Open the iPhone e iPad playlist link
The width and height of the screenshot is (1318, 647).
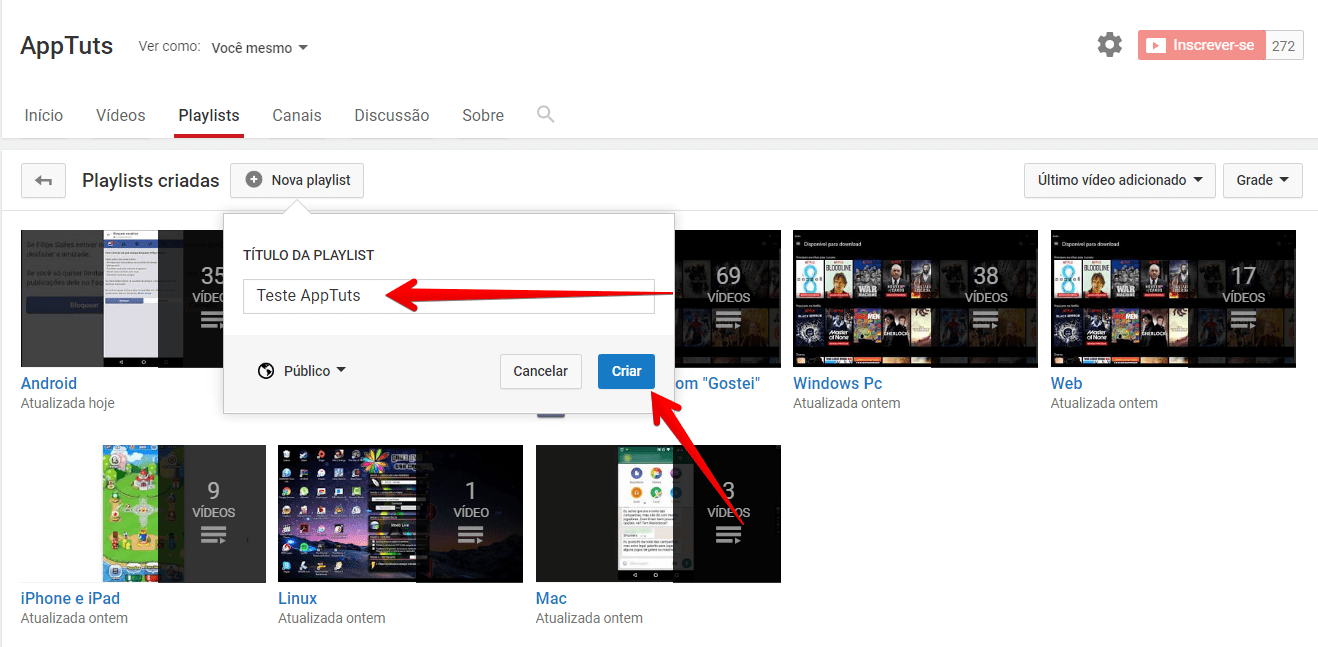(x=70, y=598)
